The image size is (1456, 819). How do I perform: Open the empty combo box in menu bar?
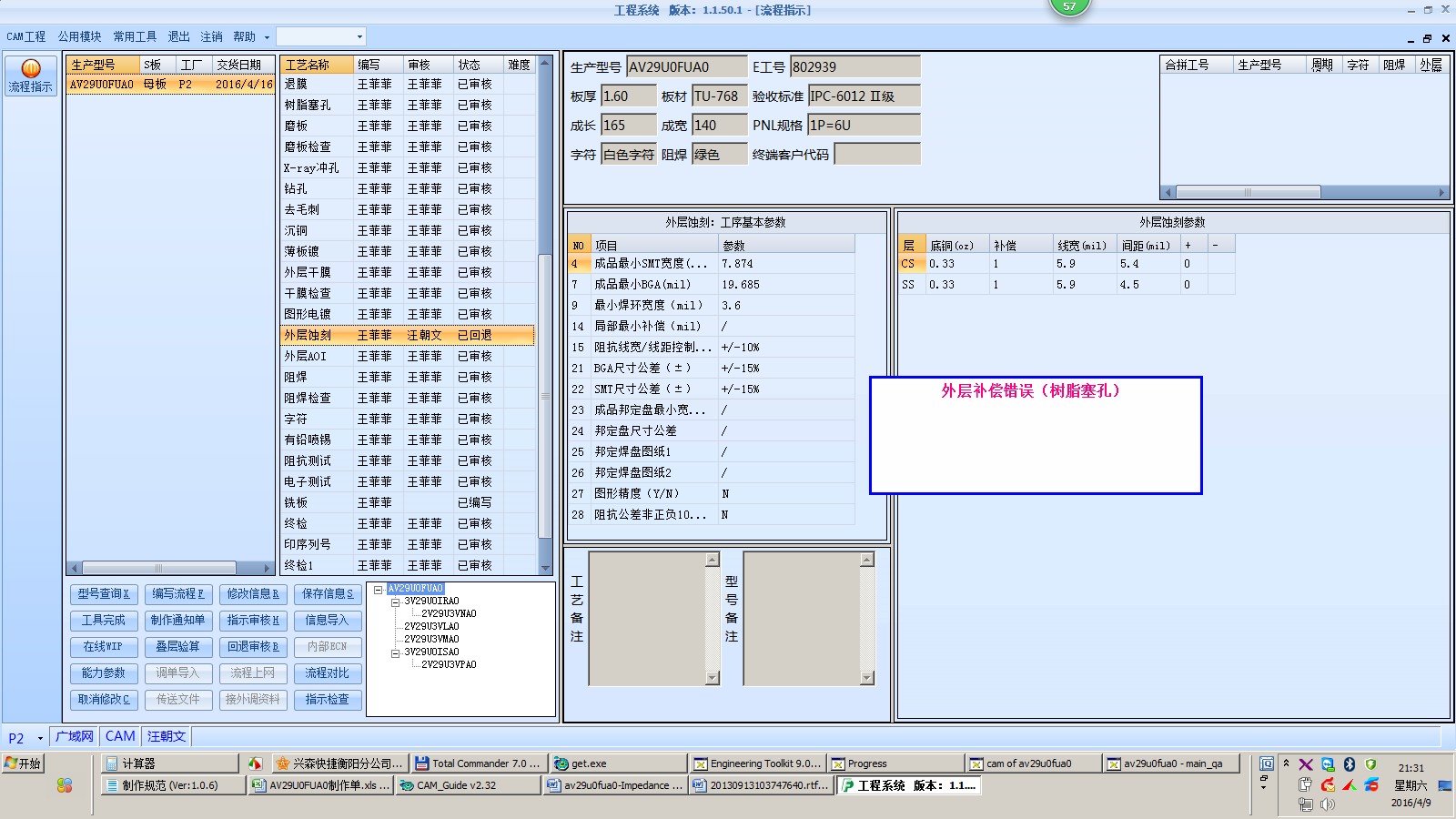[320, 36]
